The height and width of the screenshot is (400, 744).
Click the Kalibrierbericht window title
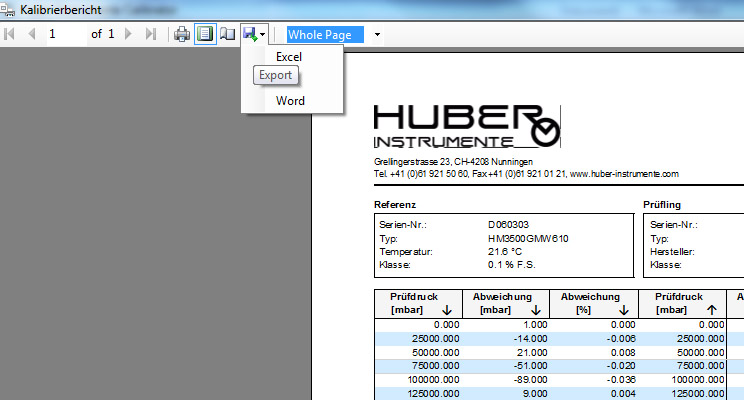61,9
